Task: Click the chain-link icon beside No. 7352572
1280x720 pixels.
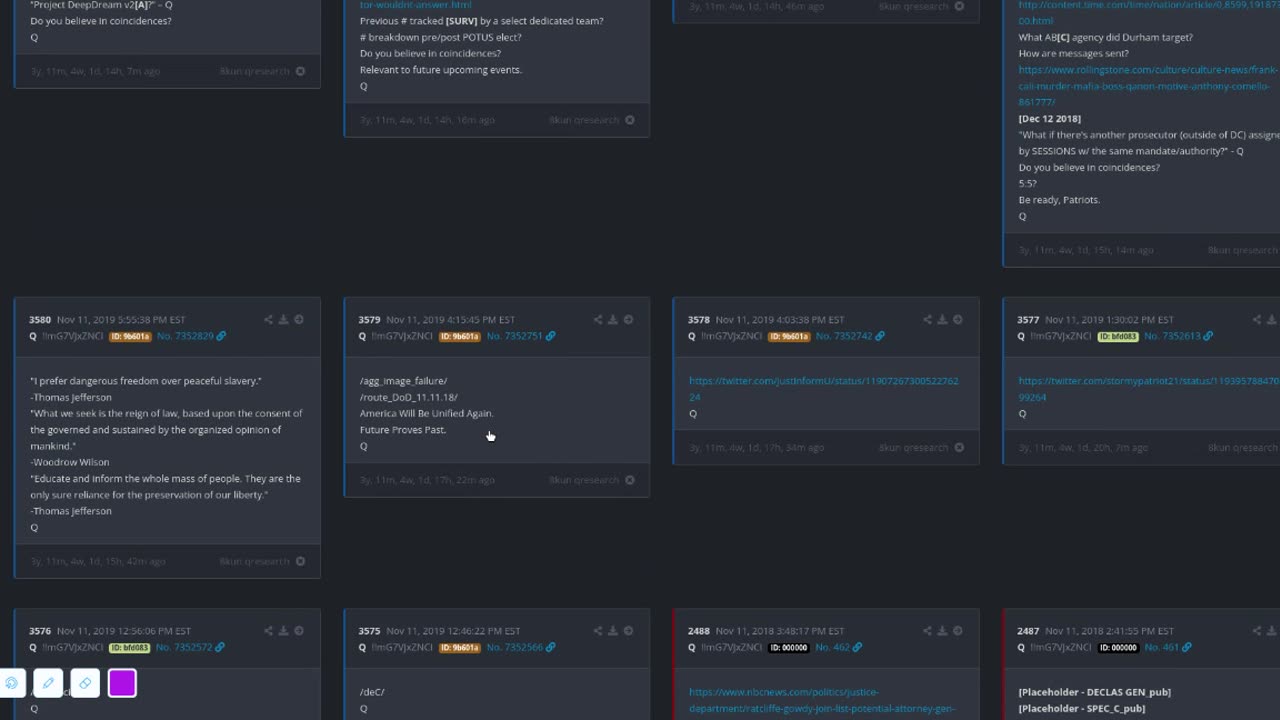Action: [x=221, y=647]
